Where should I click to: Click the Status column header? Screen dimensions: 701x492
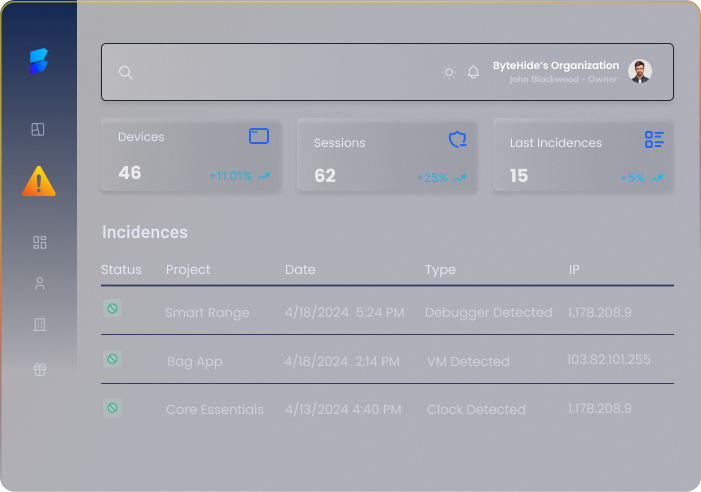pyautogui.click(x=121, y=269)
